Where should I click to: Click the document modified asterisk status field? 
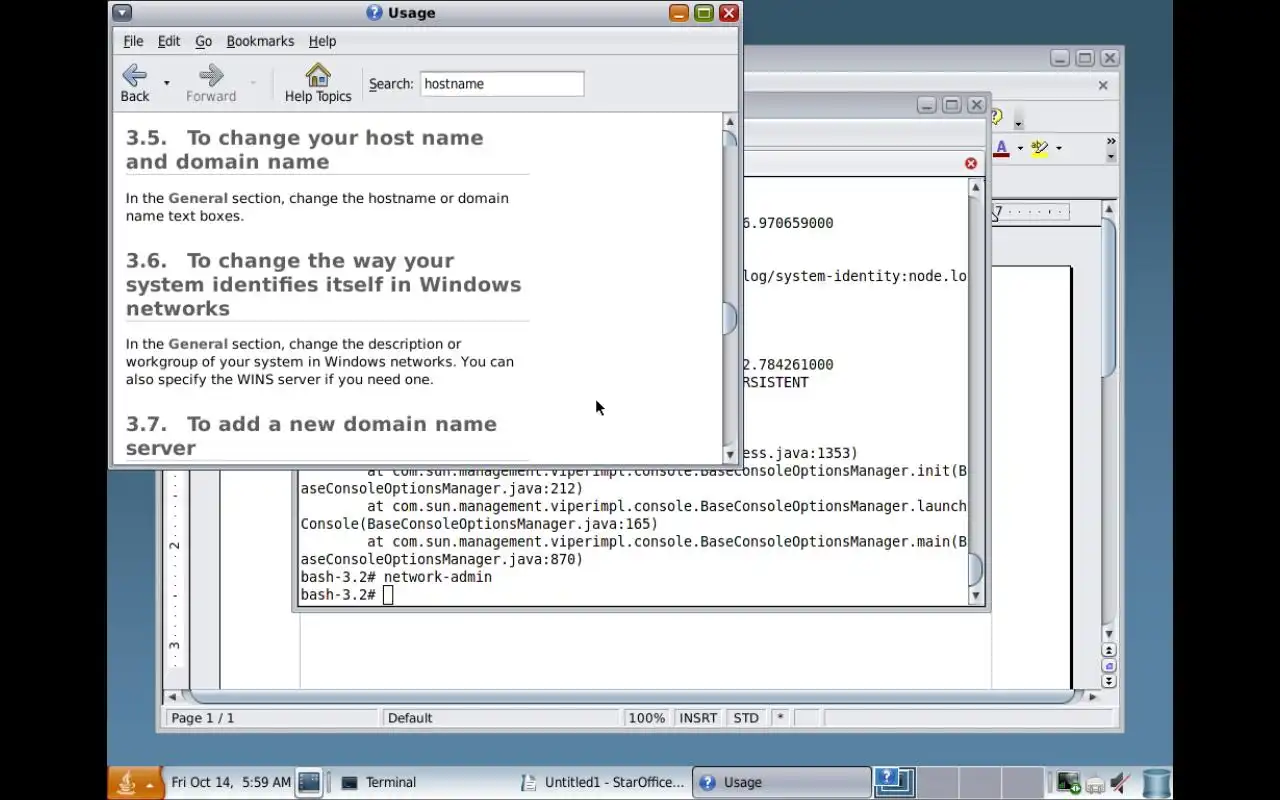coord(780,718)
